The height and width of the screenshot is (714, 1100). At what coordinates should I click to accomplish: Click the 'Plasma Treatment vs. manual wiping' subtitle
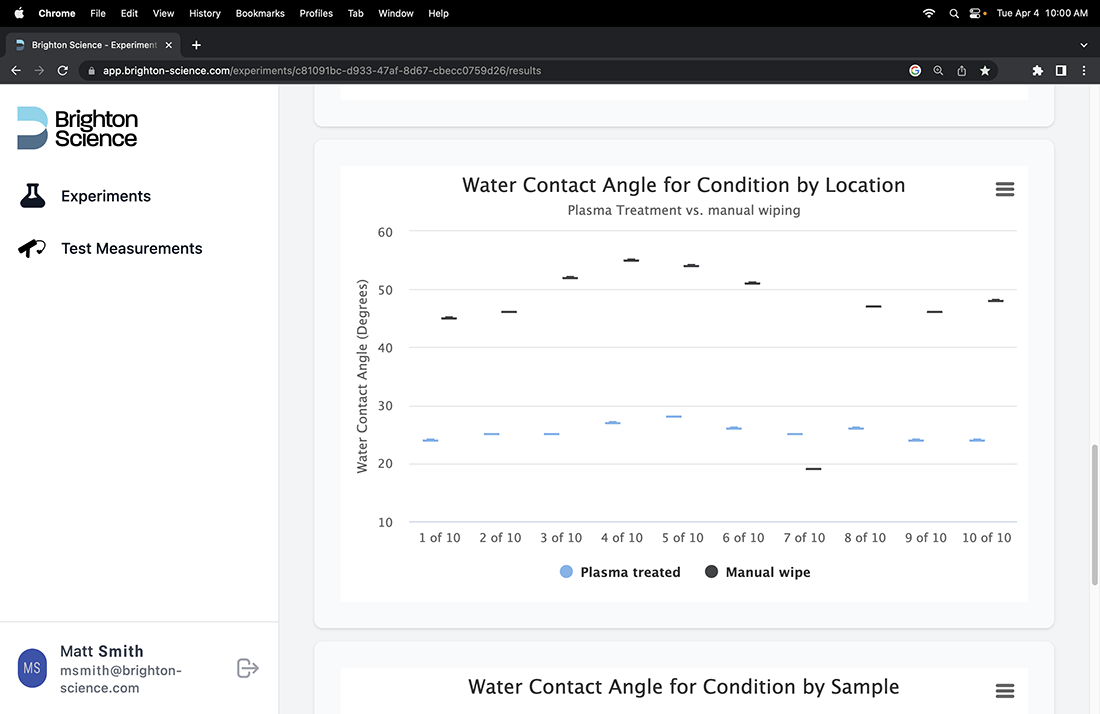pyautogui.click(x=683, y=210)
